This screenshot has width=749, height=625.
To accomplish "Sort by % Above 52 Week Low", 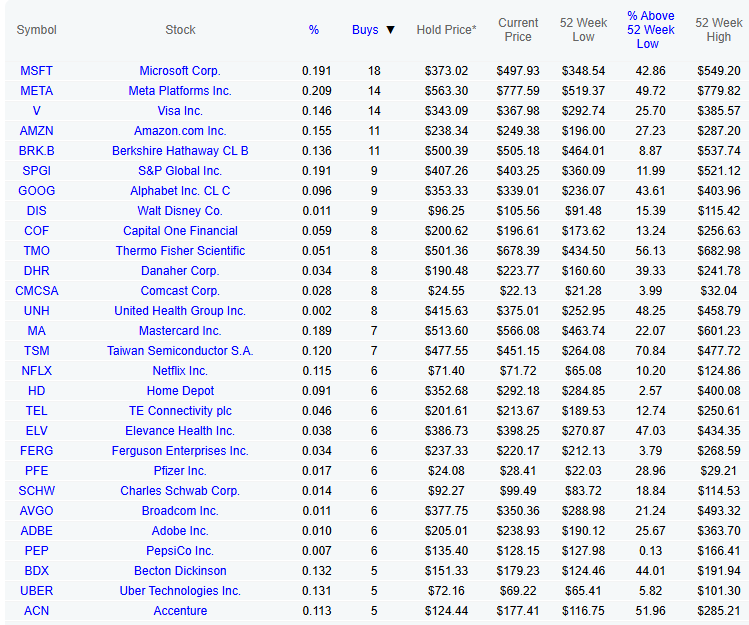I will coord(650,30).
